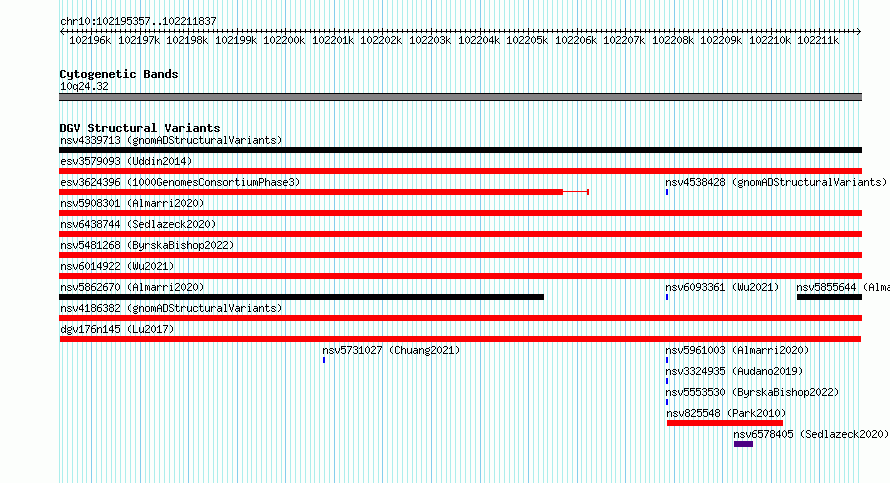Click the 102204k ruler tick label

479,40
